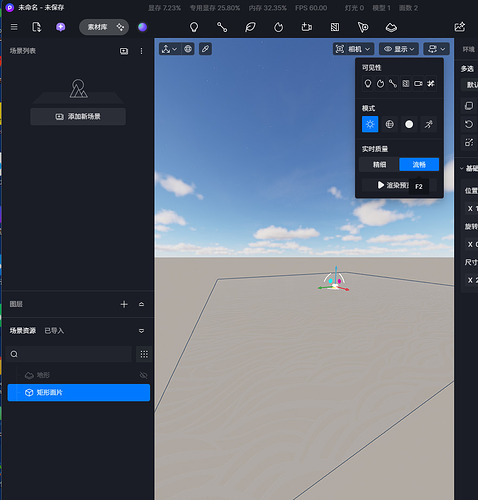Select the terrain tool in top toolbar
Image resolution: width=478 pixels, height=500 pixels.
pyautogui.click(x=391, y=27)
